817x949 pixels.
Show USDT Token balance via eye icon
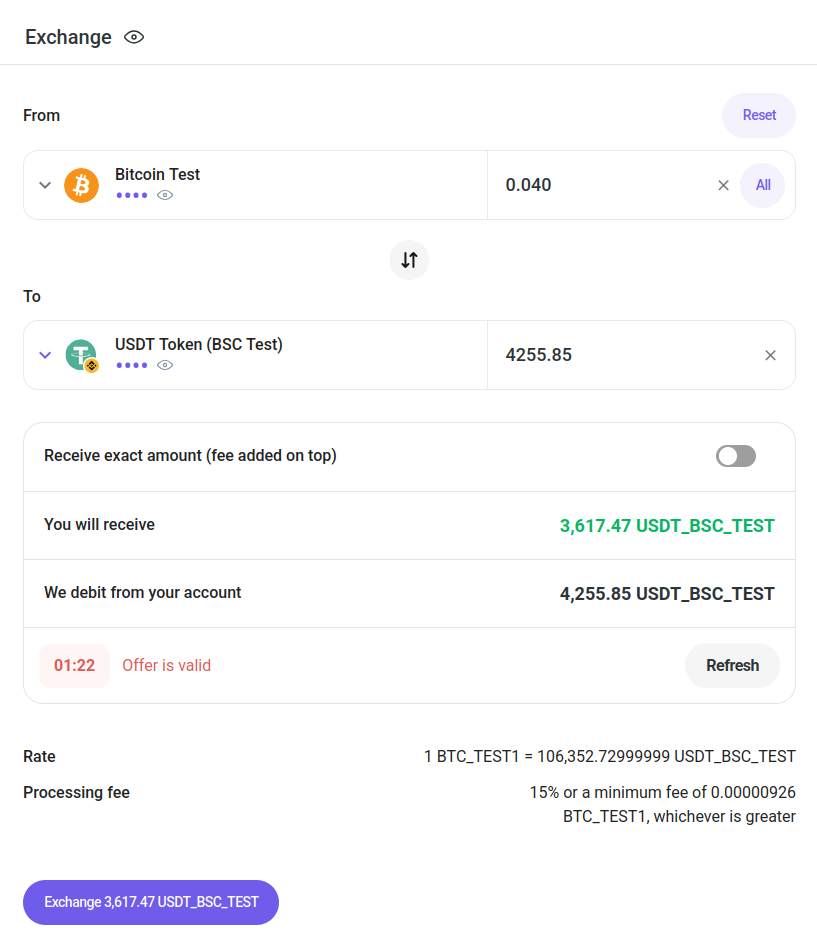coord(165,365)
